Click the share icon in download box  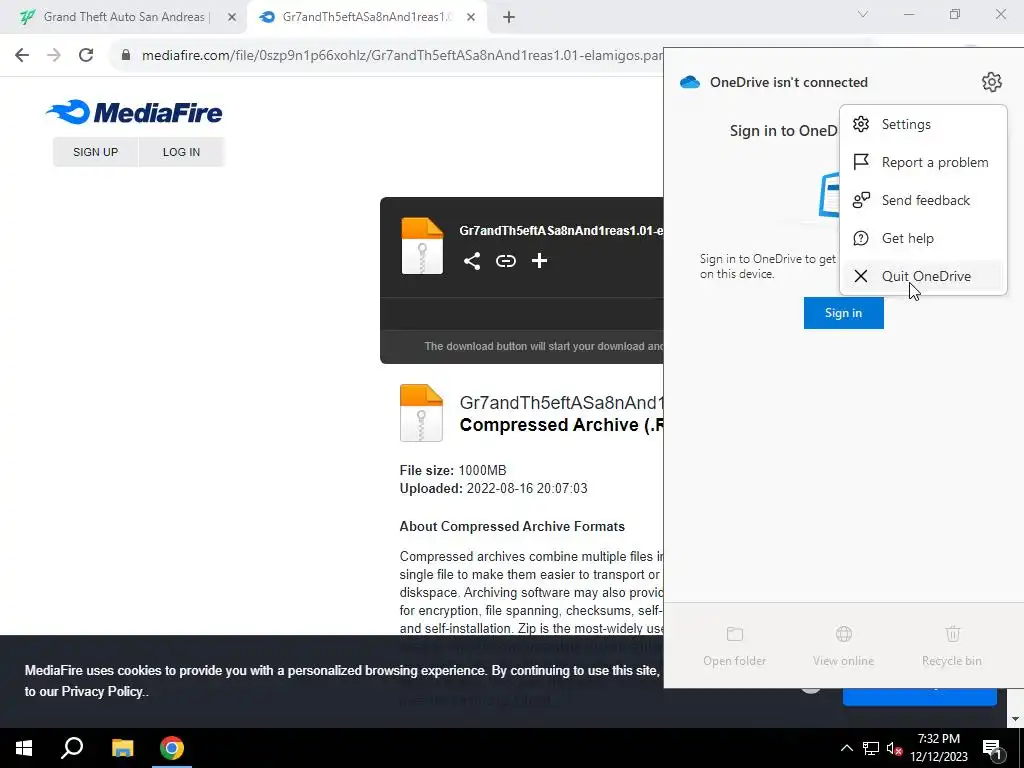472,261
